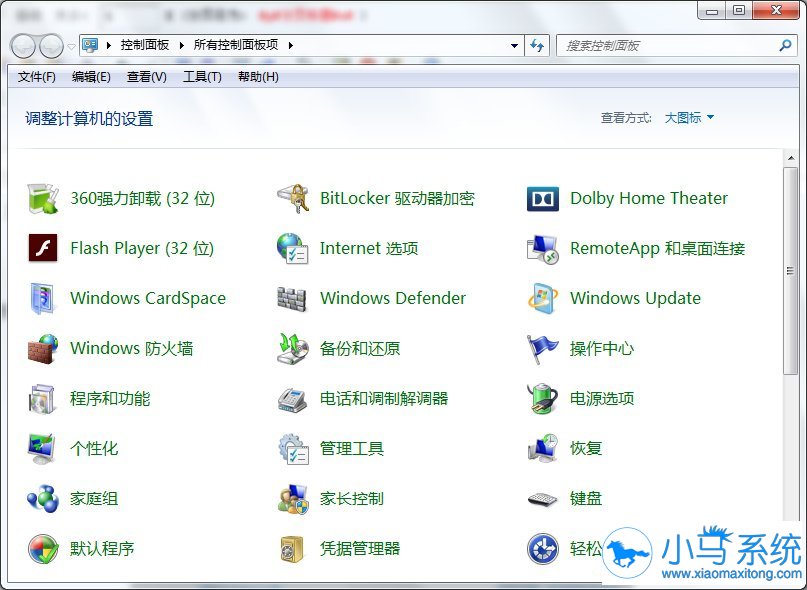Click the scrollbar up arrow

click(791, 158)
